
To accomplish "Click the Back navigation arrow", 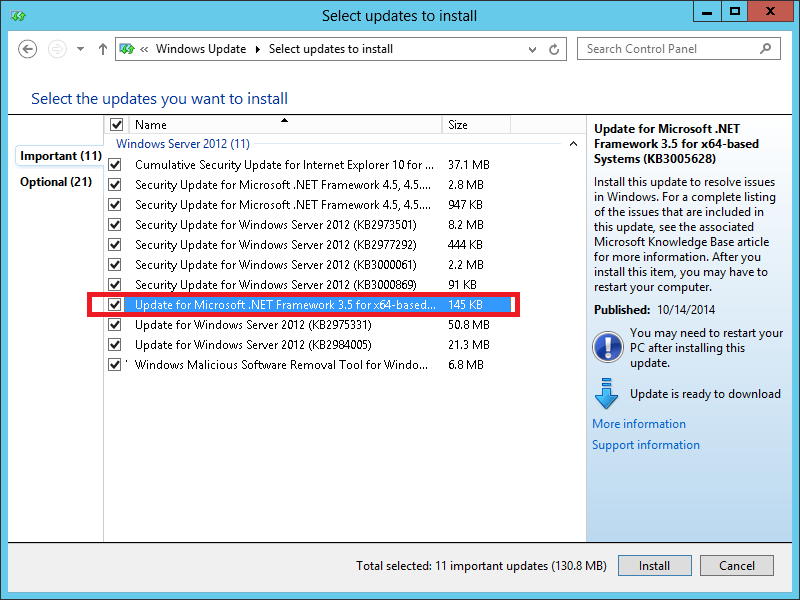I will (28, 49).
